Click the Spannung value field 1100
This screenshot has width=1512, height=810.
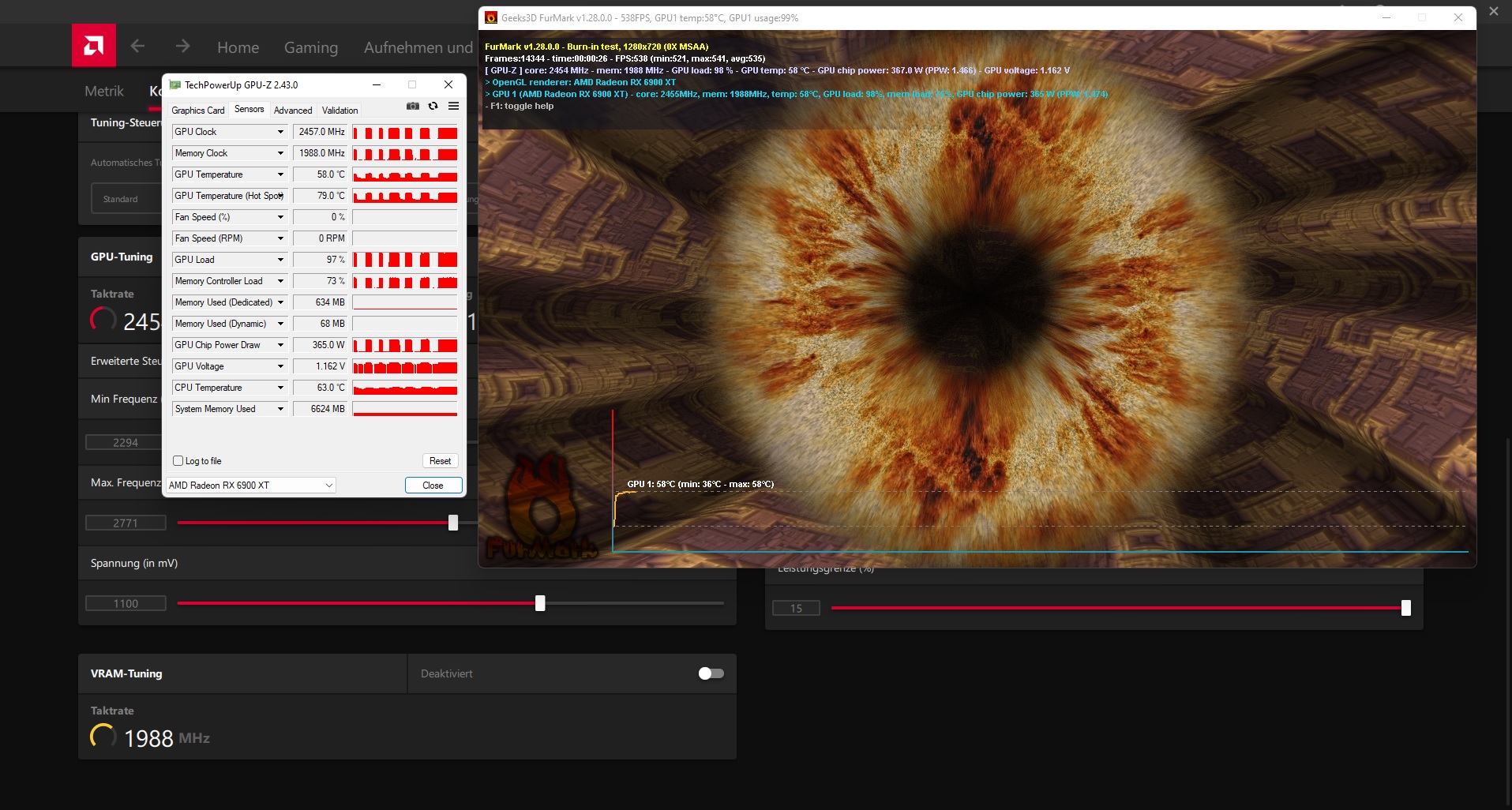point(126,603)
